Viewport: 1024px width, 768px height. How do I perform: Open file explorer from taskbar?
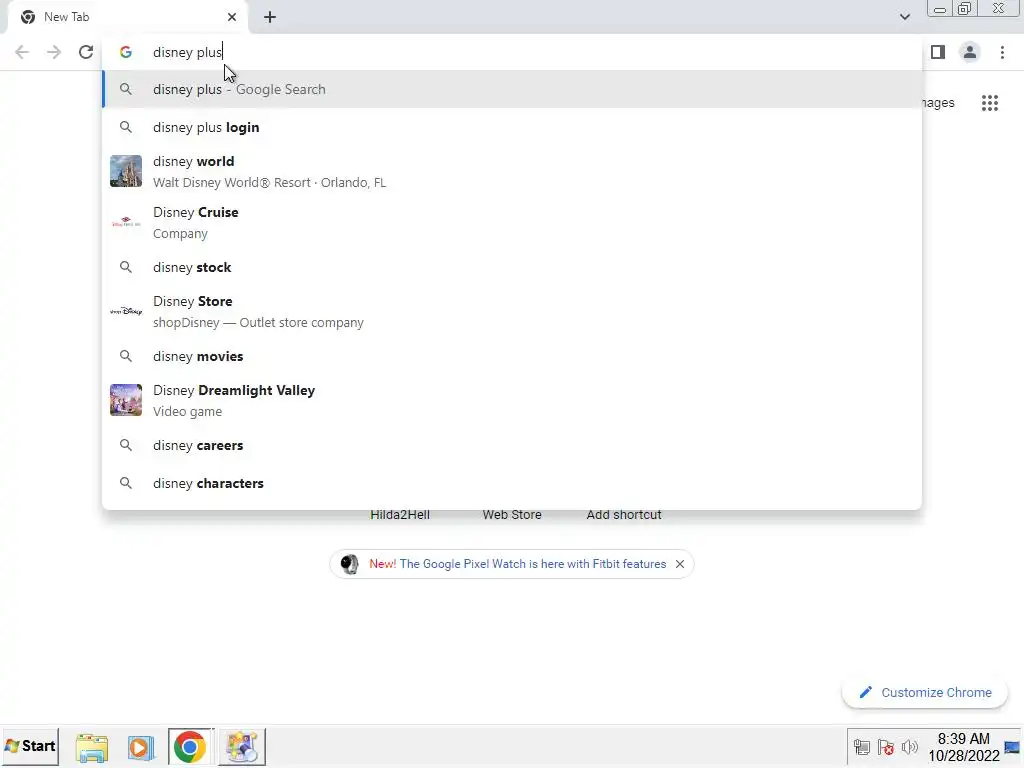tap(91, 746)
